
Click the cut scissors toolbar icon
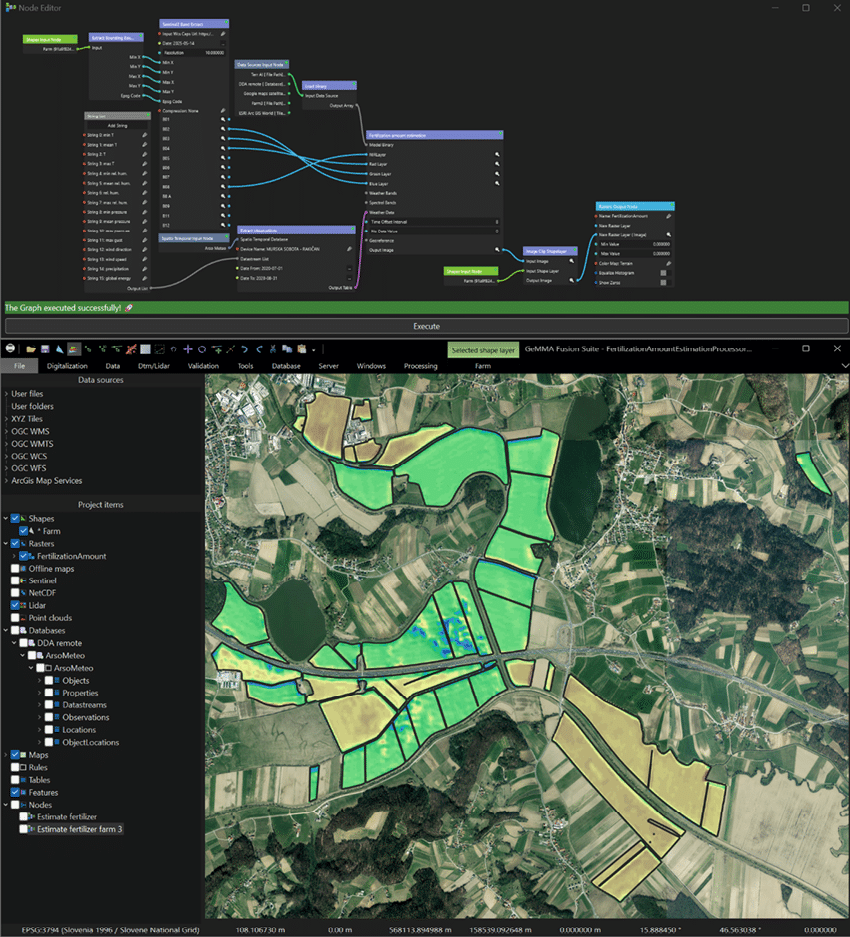272,349
